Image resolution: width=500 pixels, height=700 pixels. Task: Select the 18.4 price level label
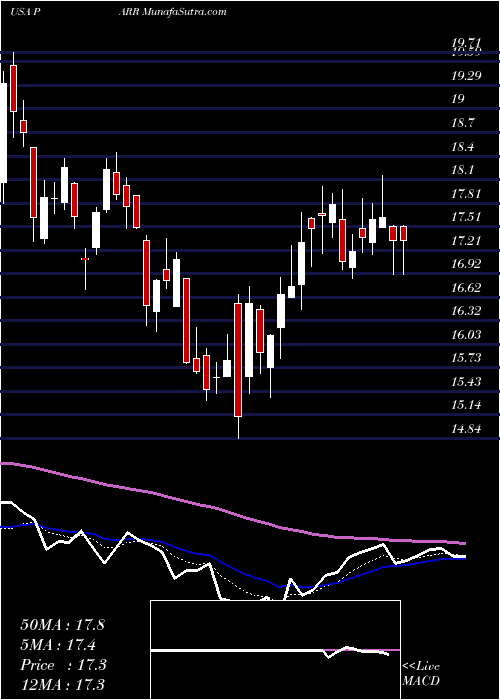click(x=463, y=146)
